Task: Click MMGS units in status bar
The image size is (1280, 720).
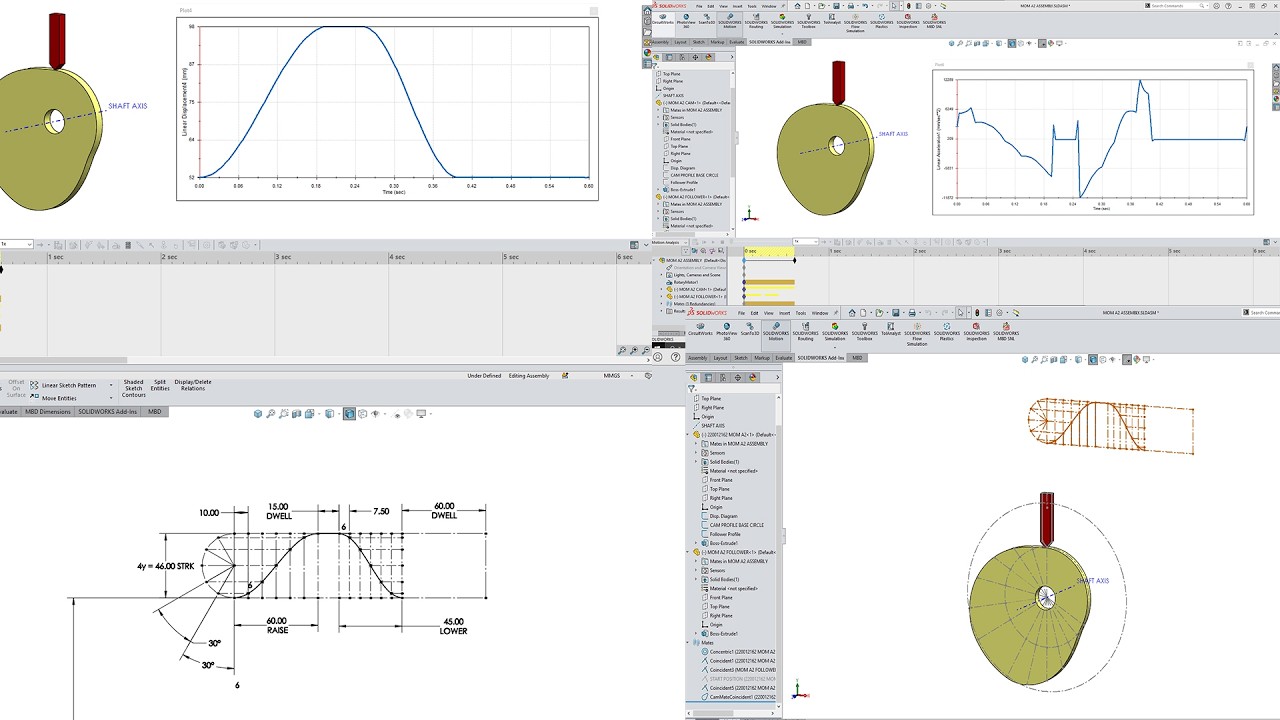Action: pyautogui.click(x=612, y=376)
